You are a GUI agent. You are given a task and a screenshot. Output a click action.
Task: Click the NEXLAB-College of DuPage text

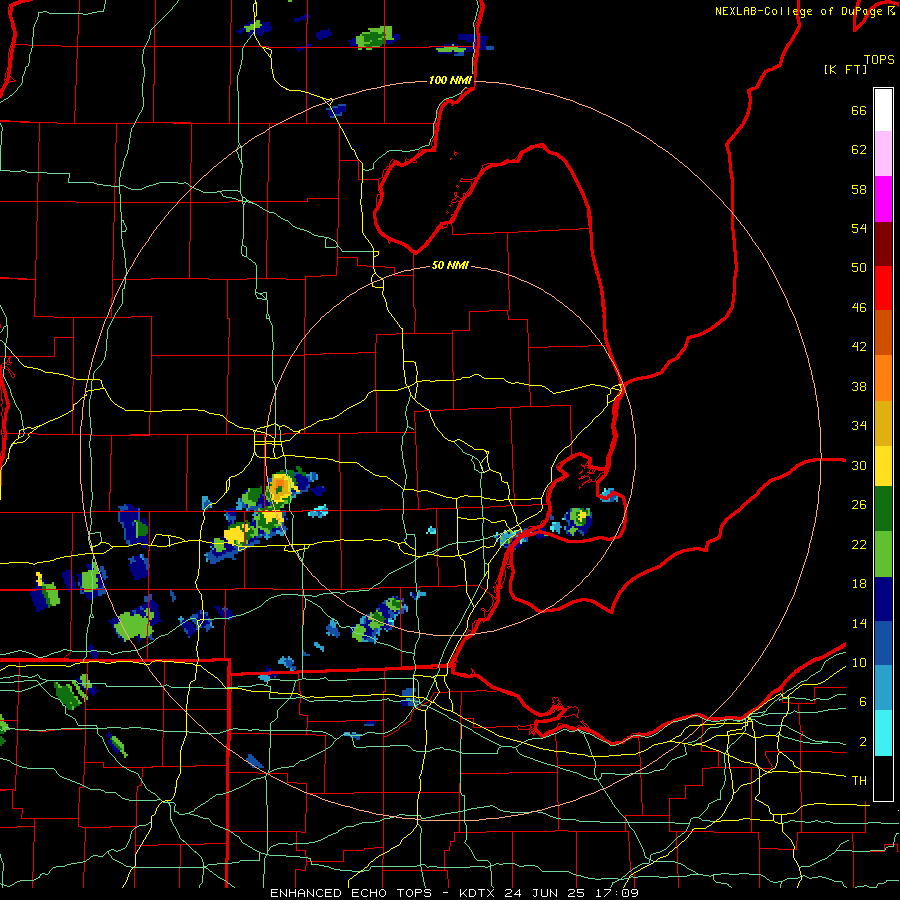point(800,11)
